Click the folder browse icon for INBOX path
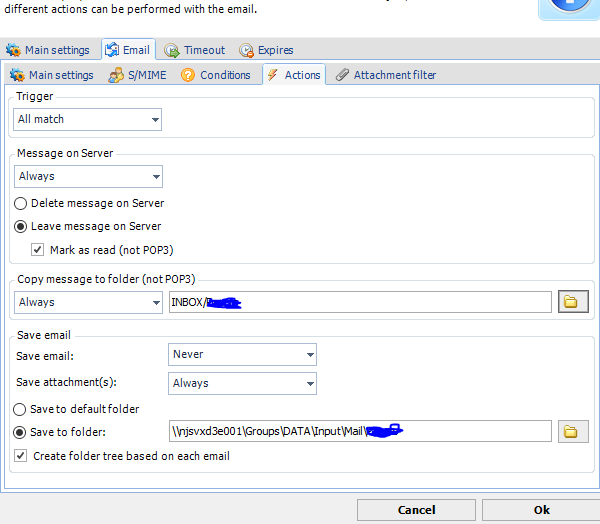 tap(572, 302)
